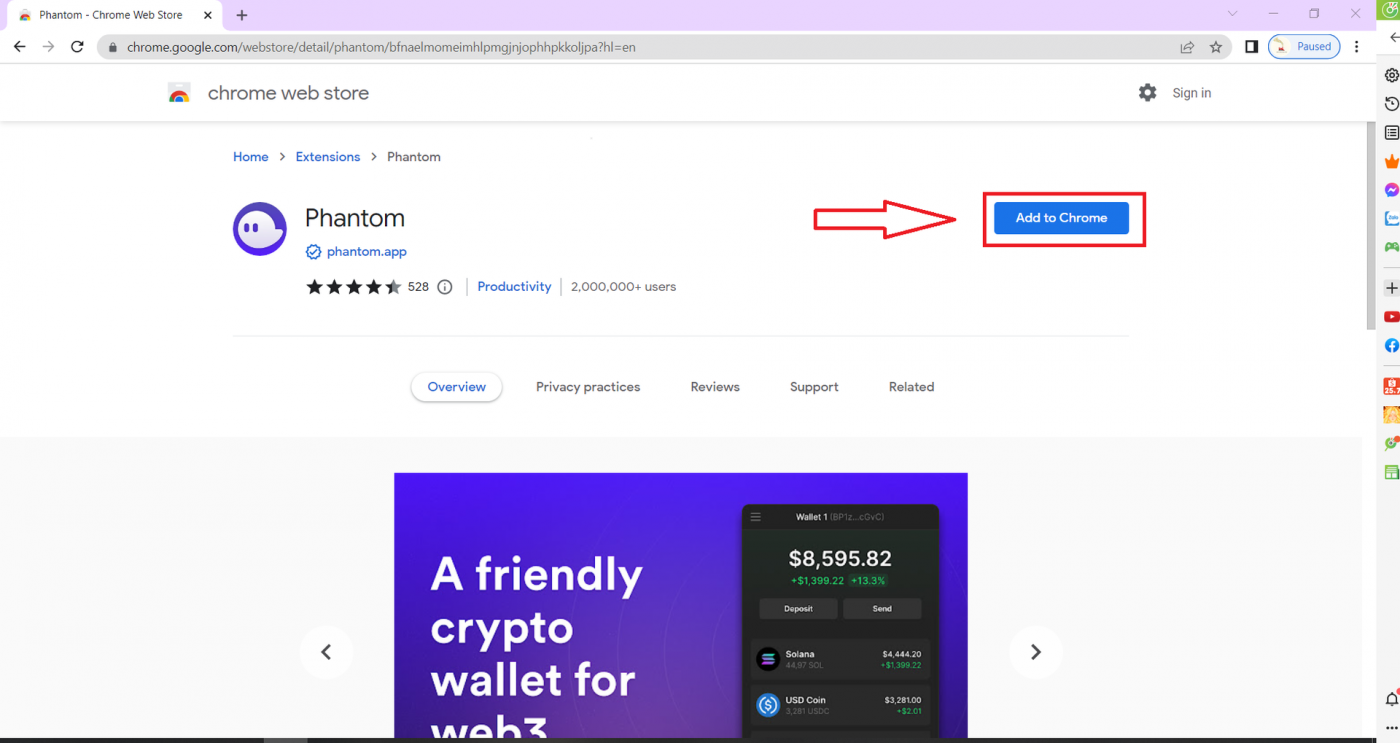Viewport: 1400px width, 743px height.
Task: Click the rating info circle icon
Action: coord(445,287)
